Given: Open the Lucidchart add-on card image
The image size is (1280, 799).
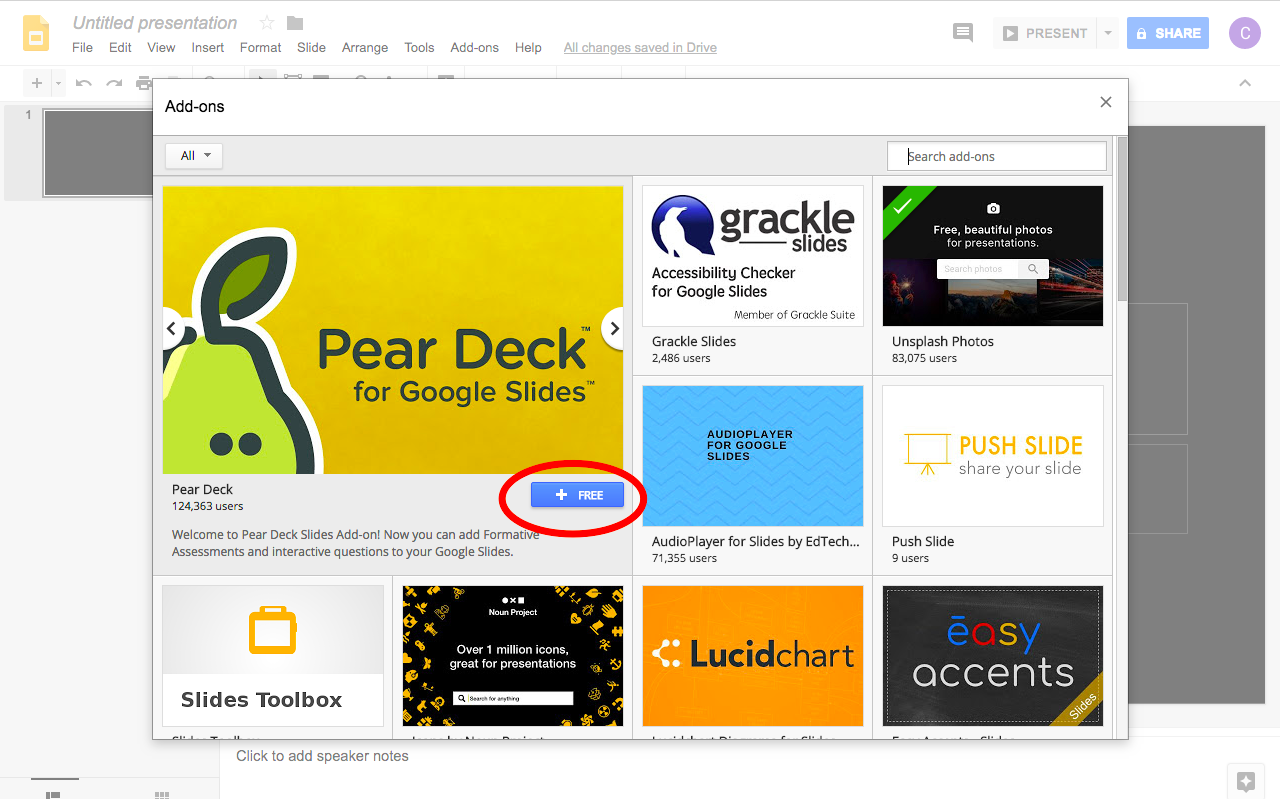Looking at the screenshot, I should point(753,656).
